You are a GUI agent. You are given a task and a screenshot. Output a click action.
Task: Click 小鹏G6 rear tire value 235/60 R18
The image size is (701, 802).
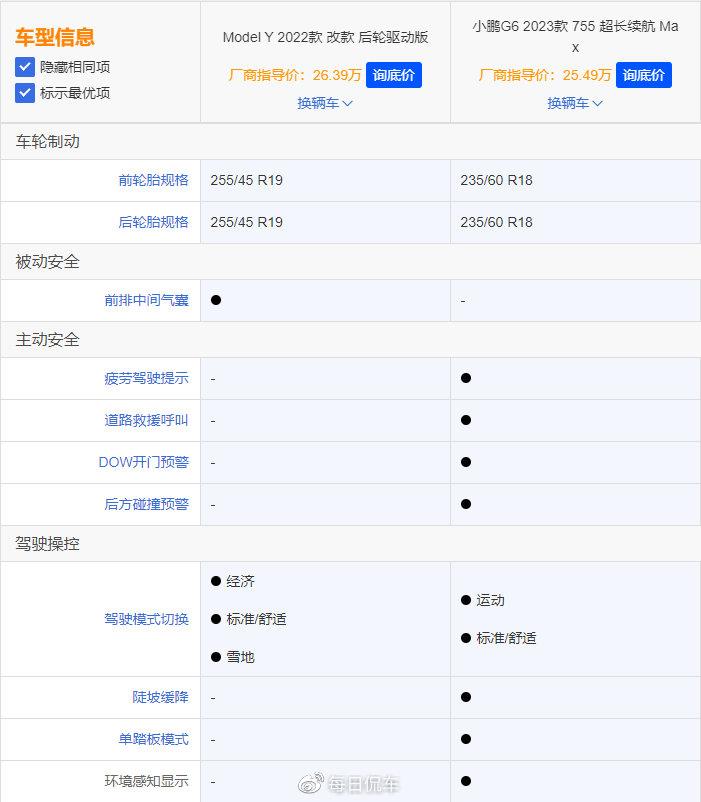pos(496,222)
